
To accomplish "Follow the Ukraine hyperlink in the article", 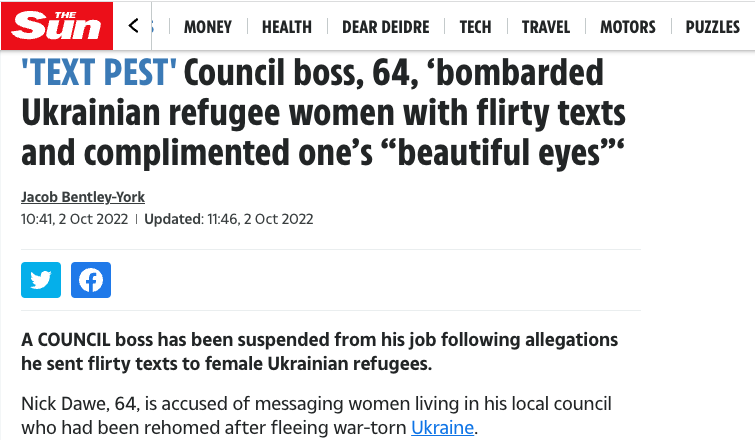I will 444,428.
